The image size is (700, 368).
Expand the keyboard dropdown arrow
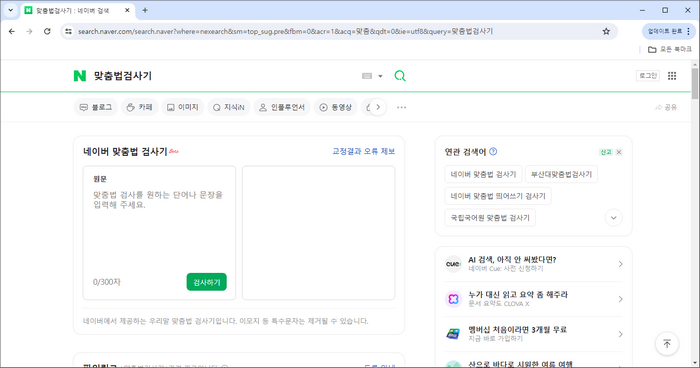tap(380, 76)
